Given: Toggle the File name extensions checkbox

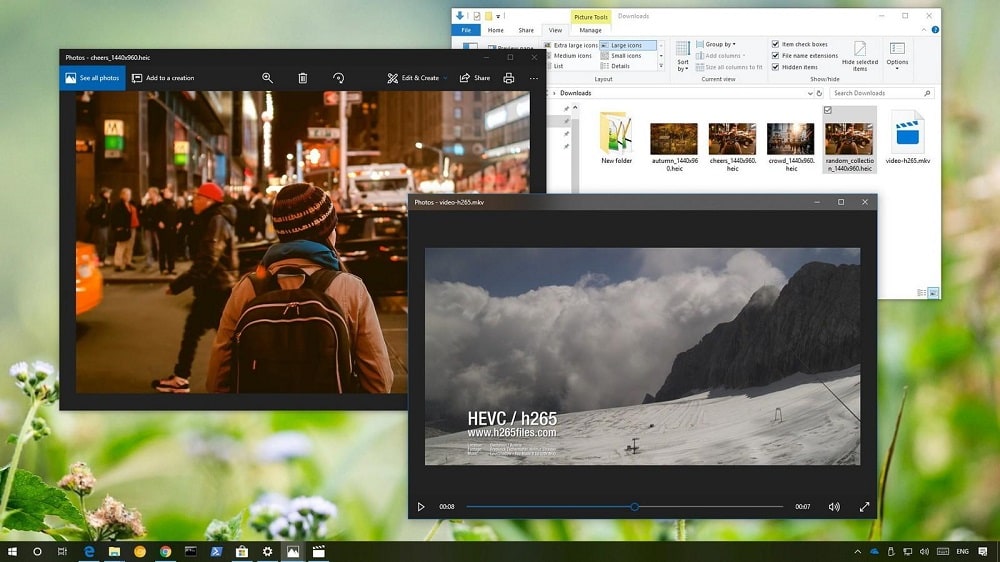Looking at the screenshot, I should (776, 56).
